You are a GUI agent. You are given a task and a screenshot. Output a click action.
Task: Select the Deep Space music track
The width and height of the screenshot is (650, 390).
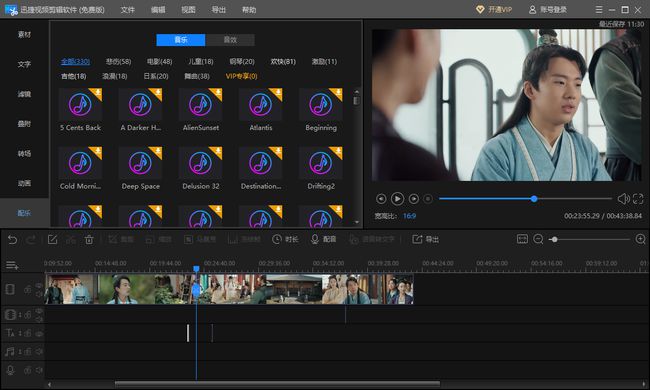coord(141,169)
